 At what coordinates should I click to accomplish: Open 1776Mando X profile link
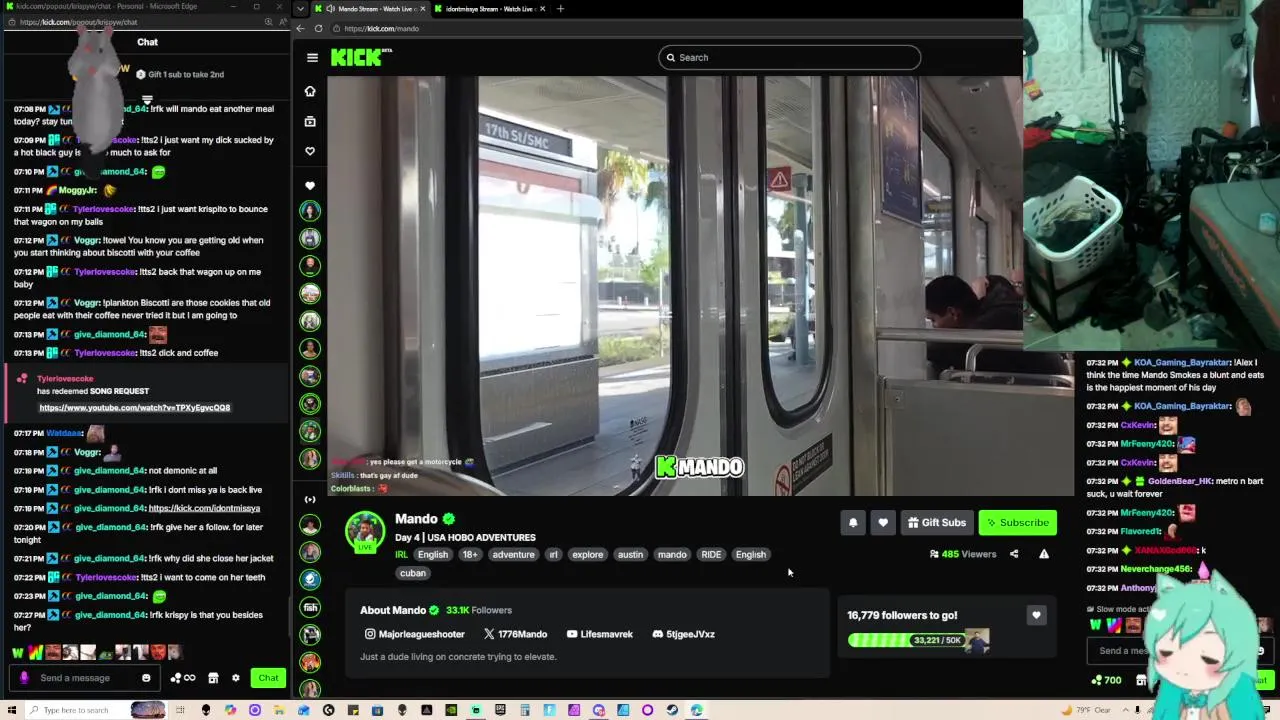pos(515,634)
